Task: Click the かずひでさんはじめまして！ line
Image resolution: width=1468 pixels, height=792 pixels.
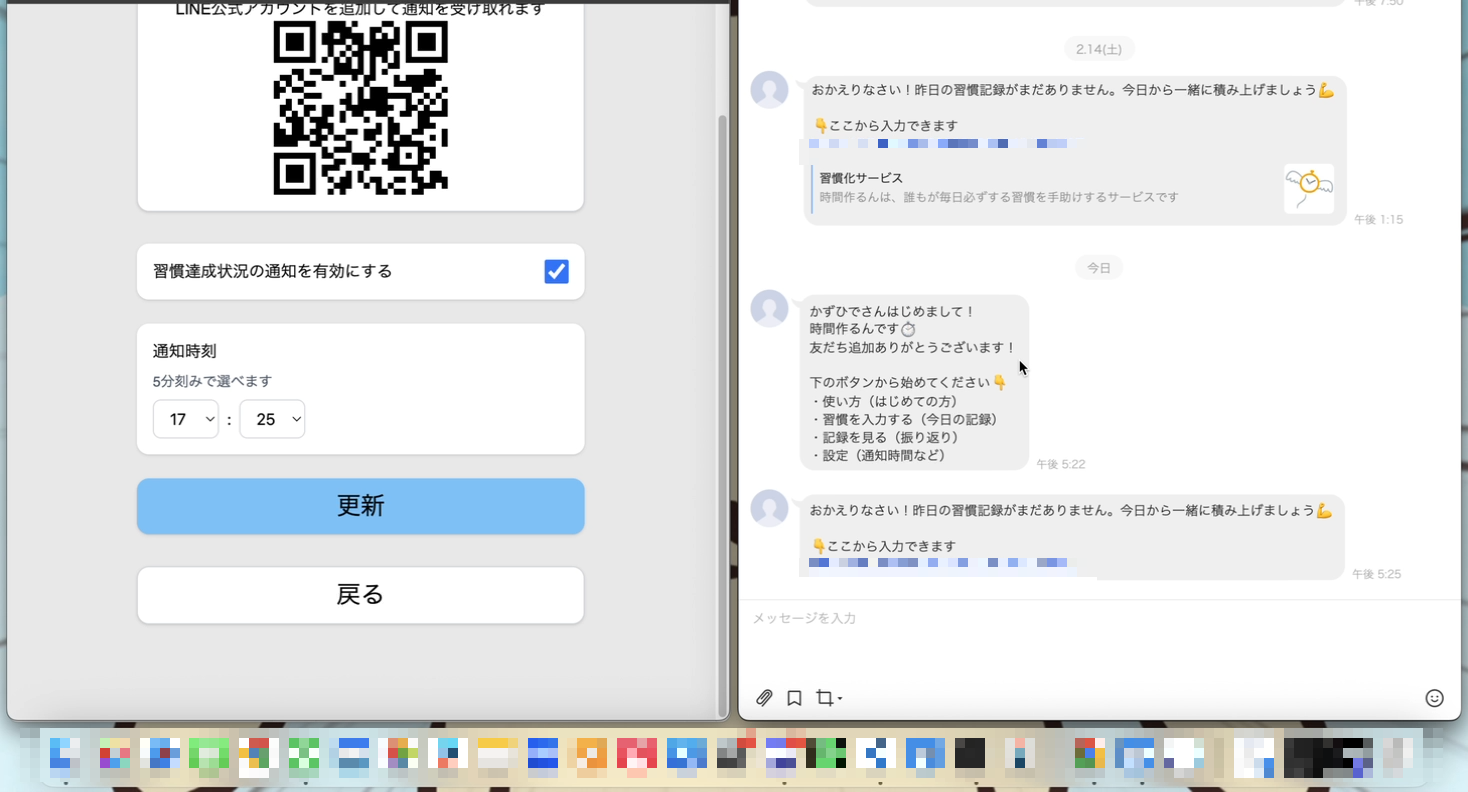Action: (893, 312)
